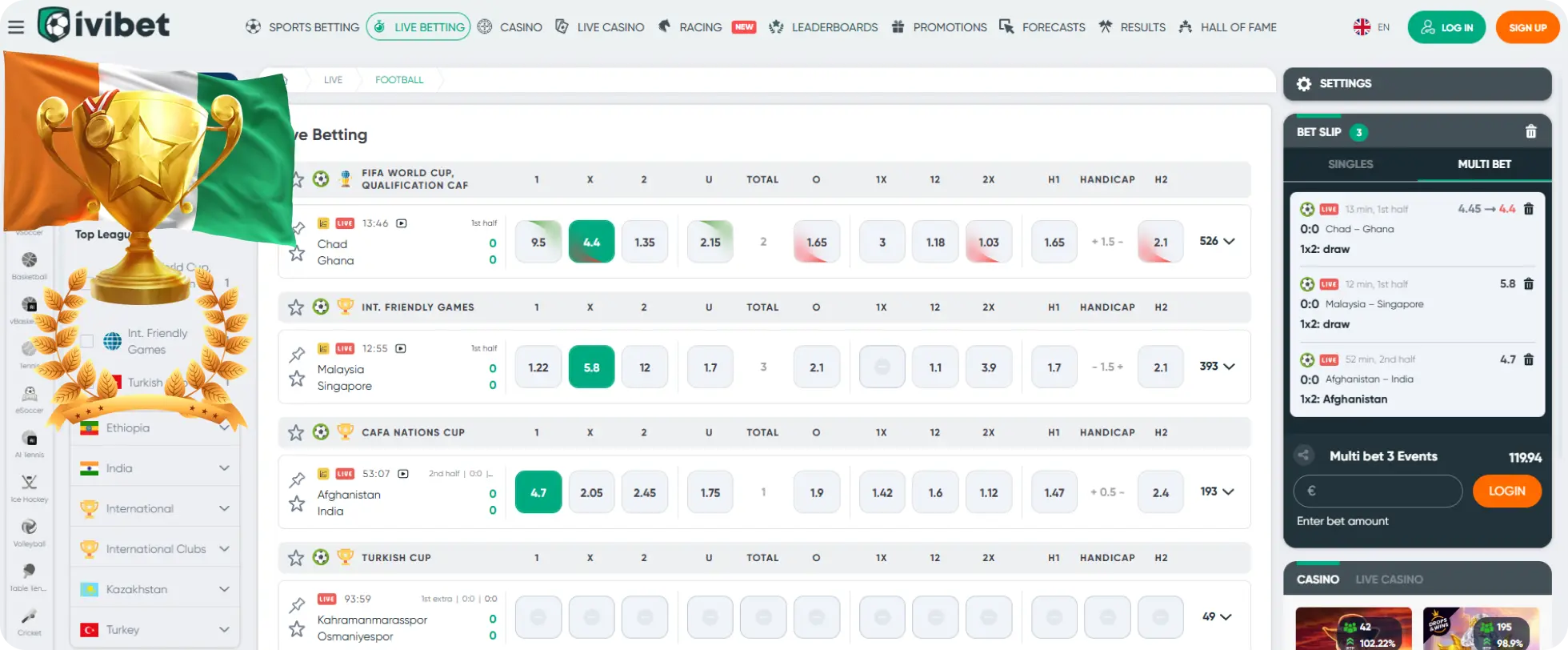Expand the India country list
This screenshot has height=650, width=1568.
[155, 468]
